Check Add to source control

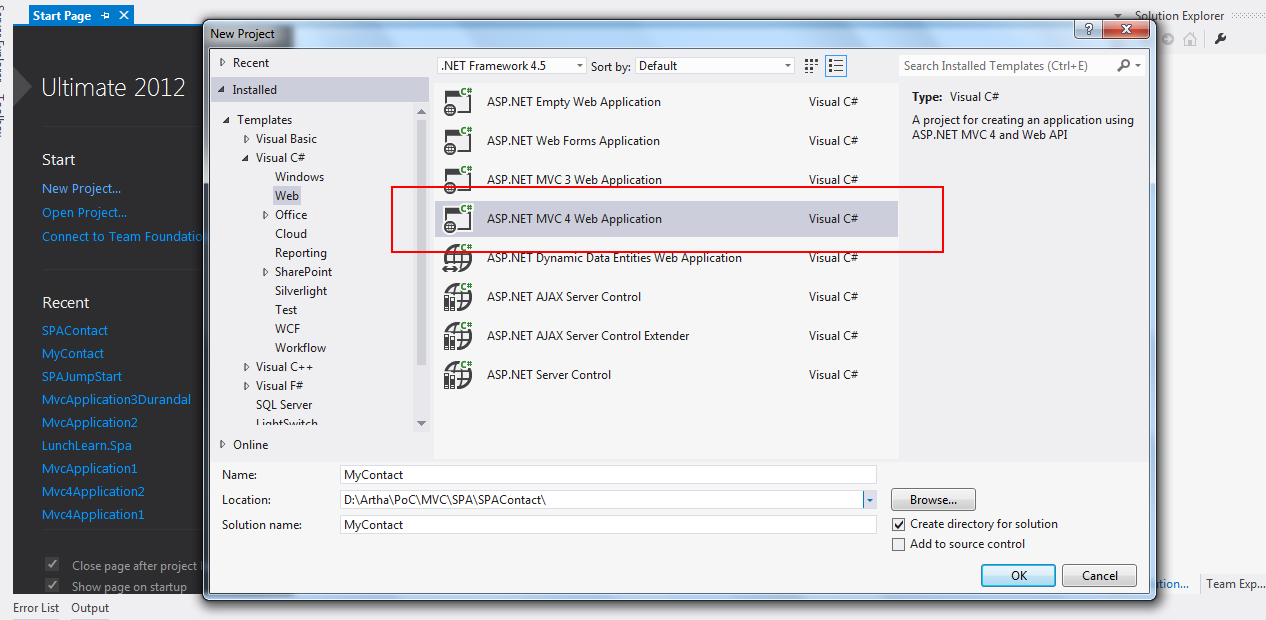point(898,544)
